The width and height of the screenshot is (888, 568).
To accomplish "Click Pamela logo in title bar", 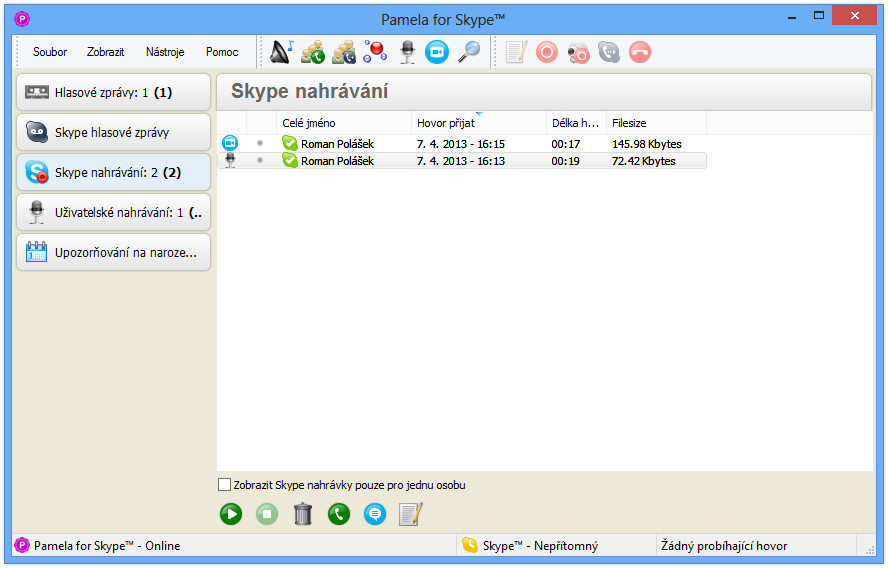I will point(22,19).
